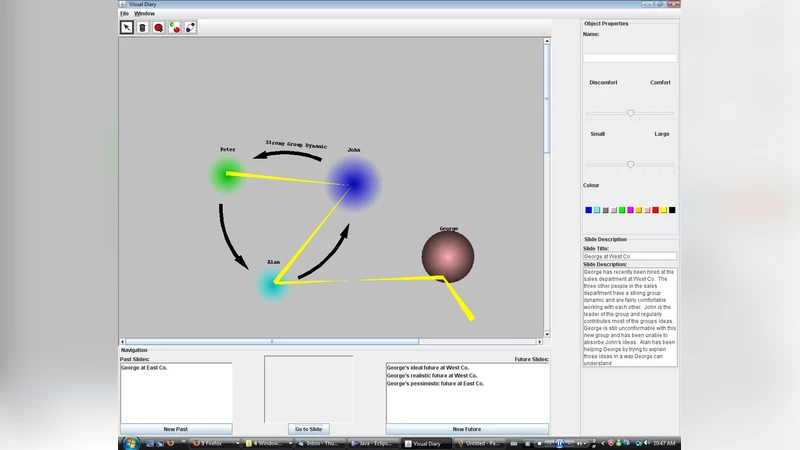Open the File menu
Image resolution: width=800 pixels, height=450 pixels.
click(x=124, y=14)
